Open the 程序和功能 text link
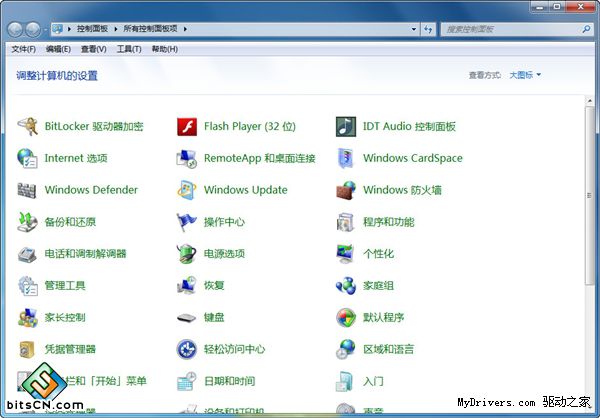This screenshot has width=600, height=418. 389,222
